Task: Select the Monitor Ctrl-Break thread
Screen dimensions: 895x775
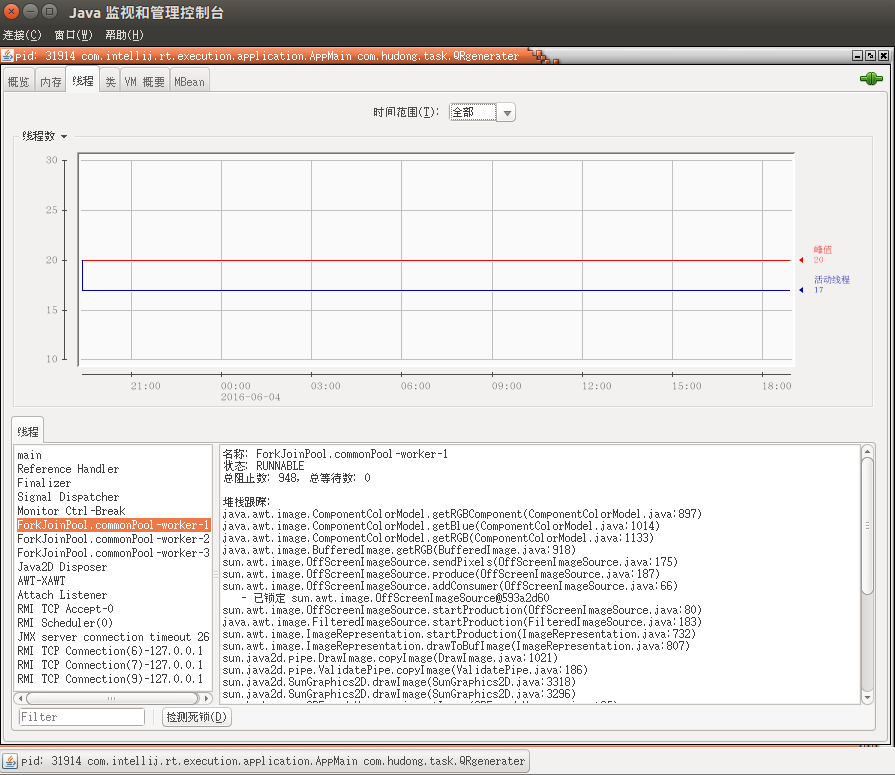Action: [x=113, y=511]
